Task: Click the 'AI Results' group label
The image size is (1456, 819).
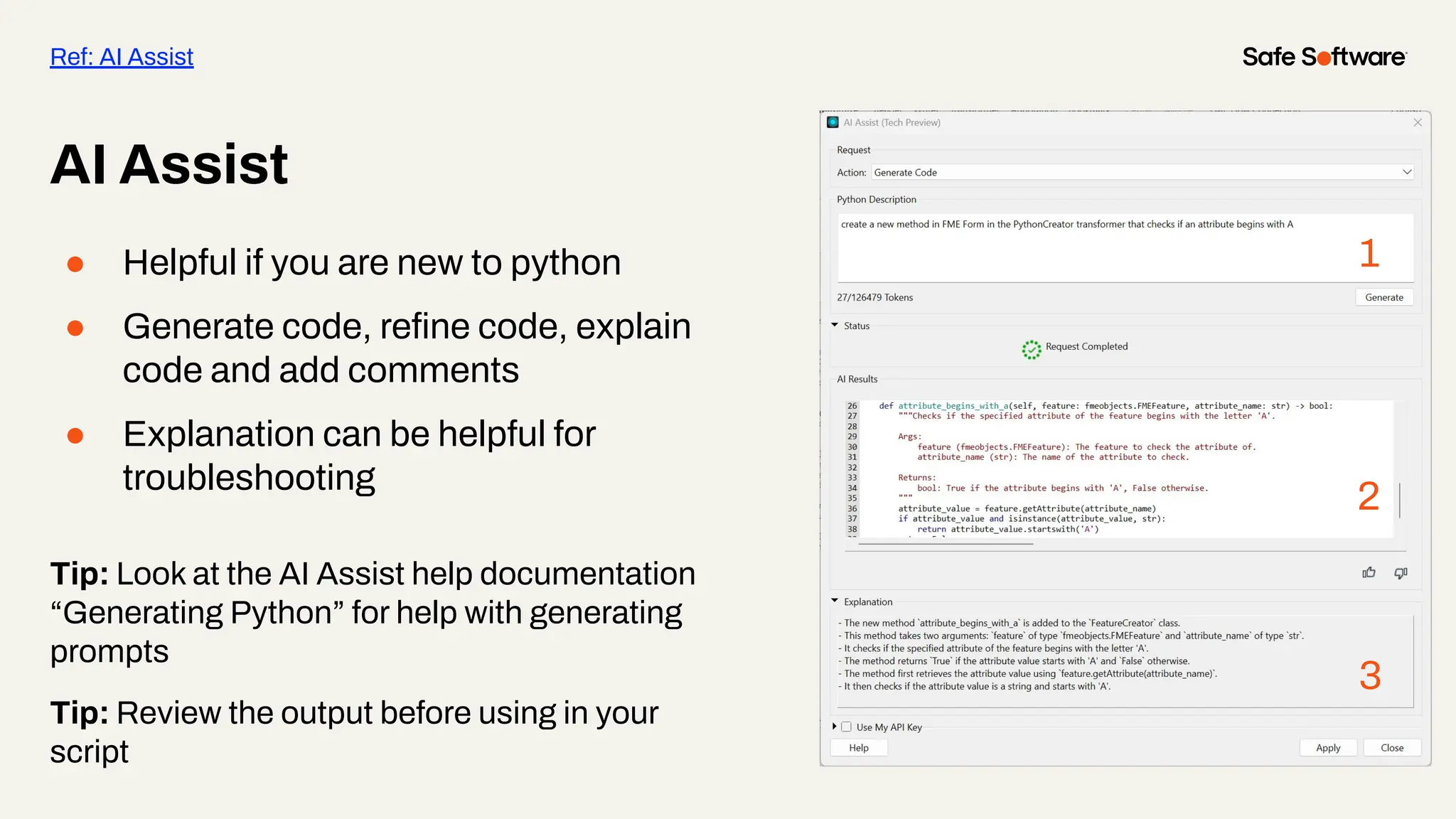Action: pos(857,380)
